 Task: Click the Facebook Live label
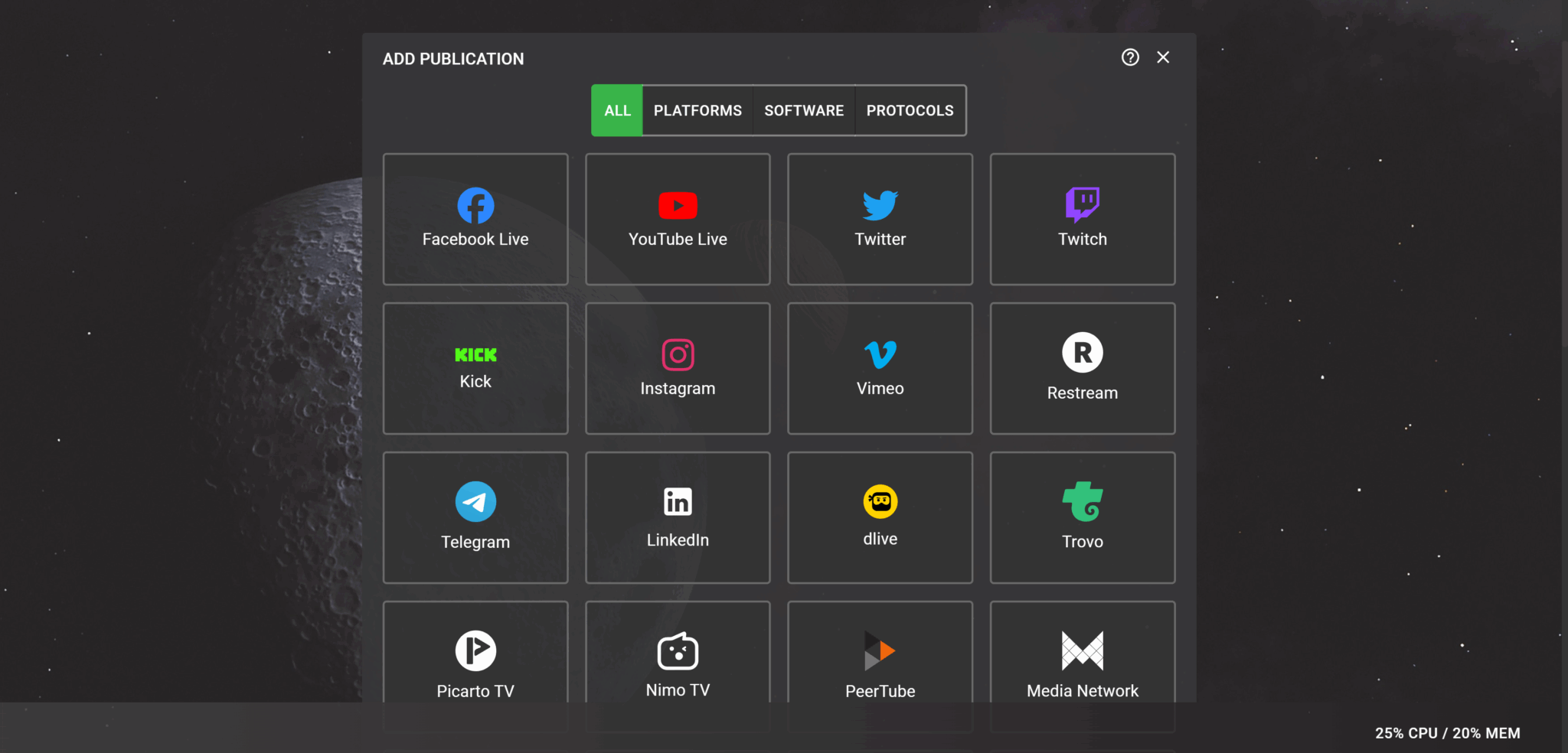pos(475,239)
